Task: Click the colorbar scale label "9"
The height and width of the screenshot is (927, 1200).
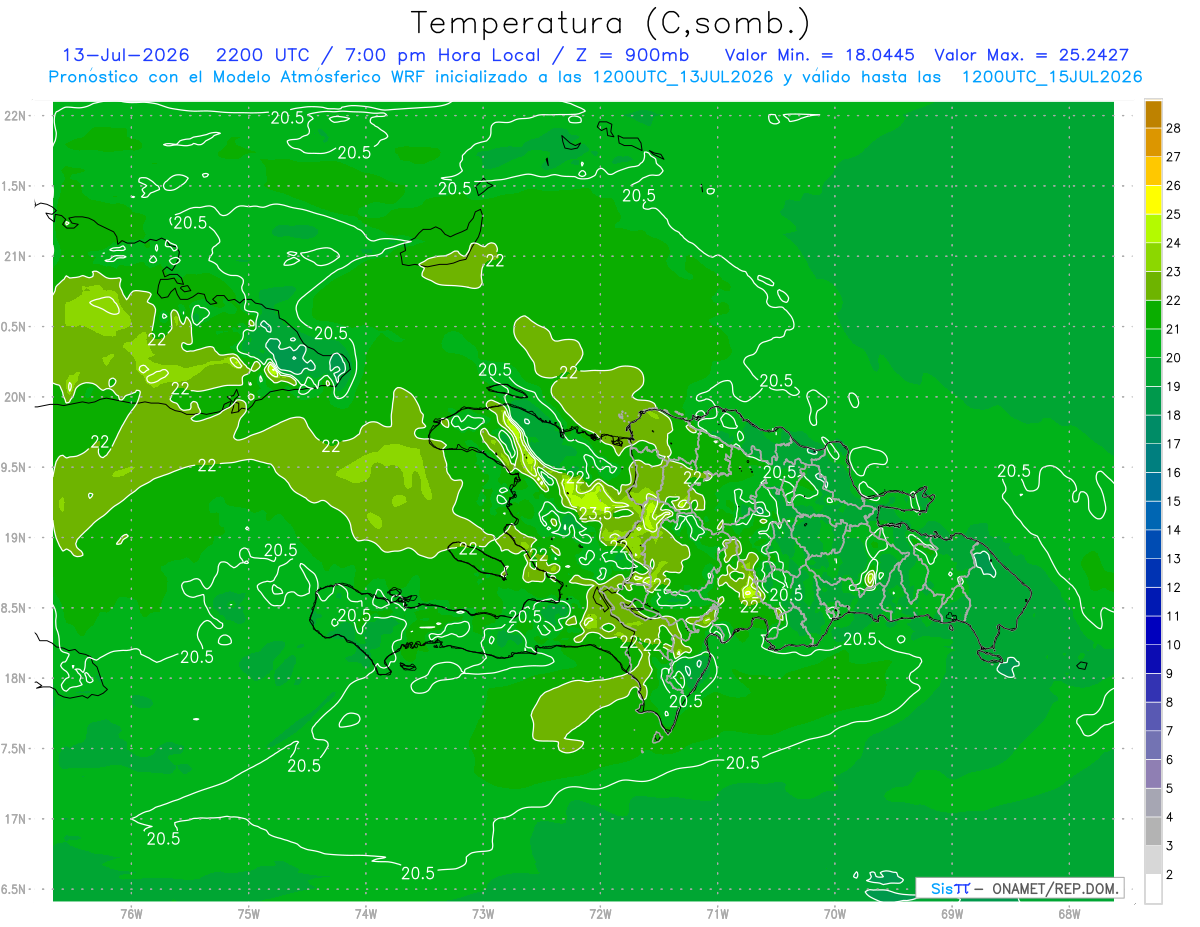Action: tap(1171, 674)
